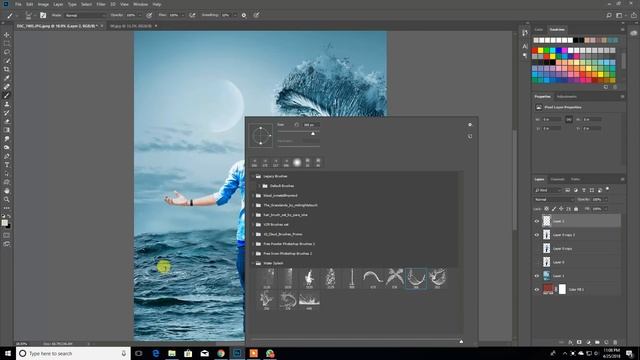Toggle pressure for opacity button
The image size is (640, 360).
click(149, 15)
